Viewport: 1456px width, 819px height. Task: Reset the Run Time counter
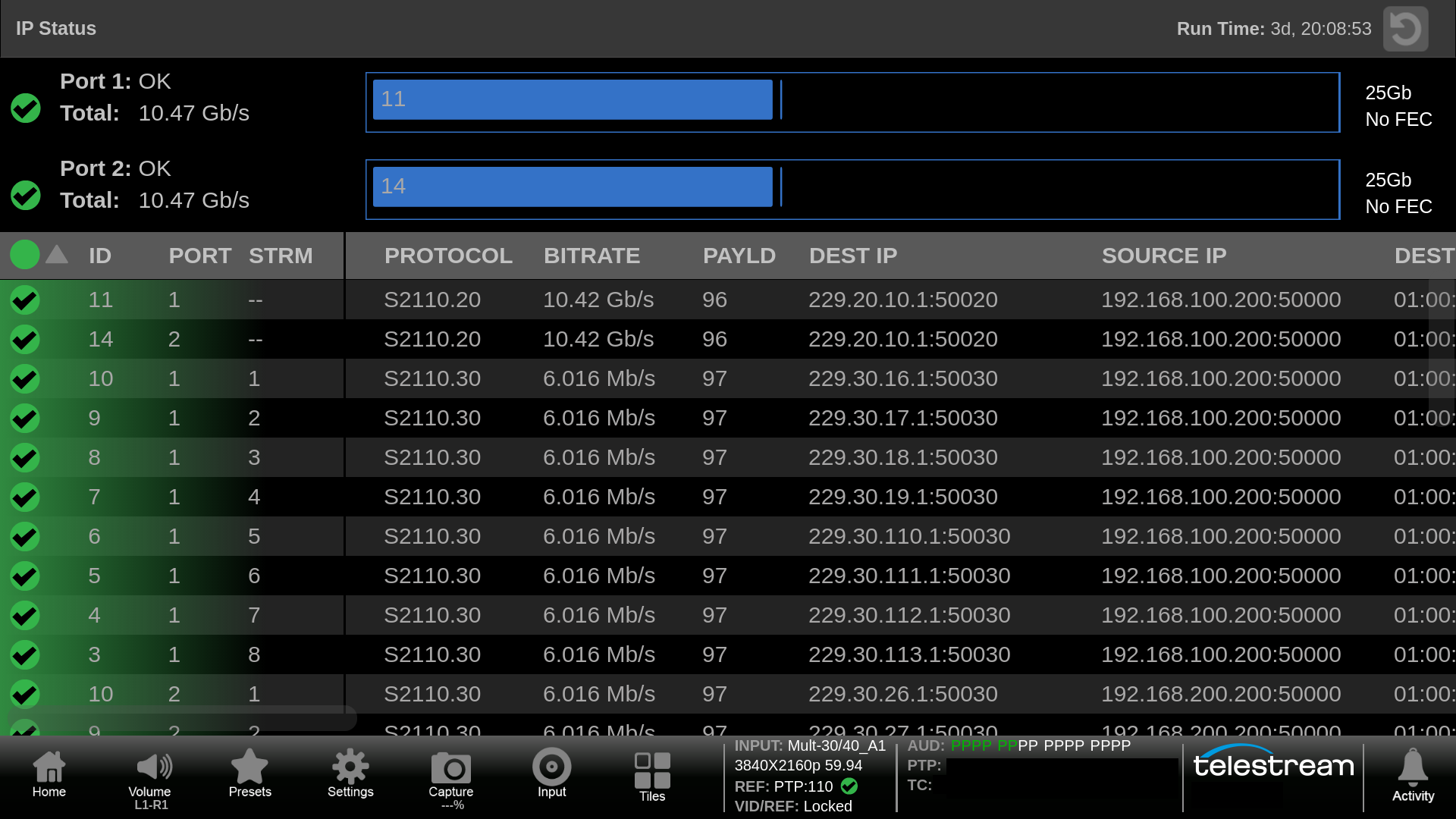(1405, 28)
